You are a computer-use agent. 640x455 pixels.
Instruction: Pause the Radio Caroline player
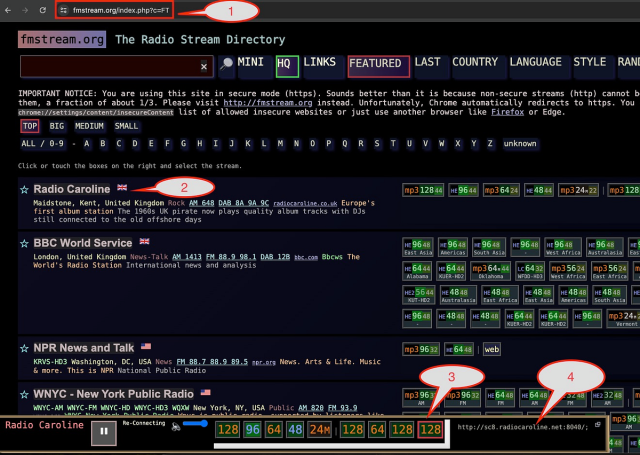pos(104,432)
